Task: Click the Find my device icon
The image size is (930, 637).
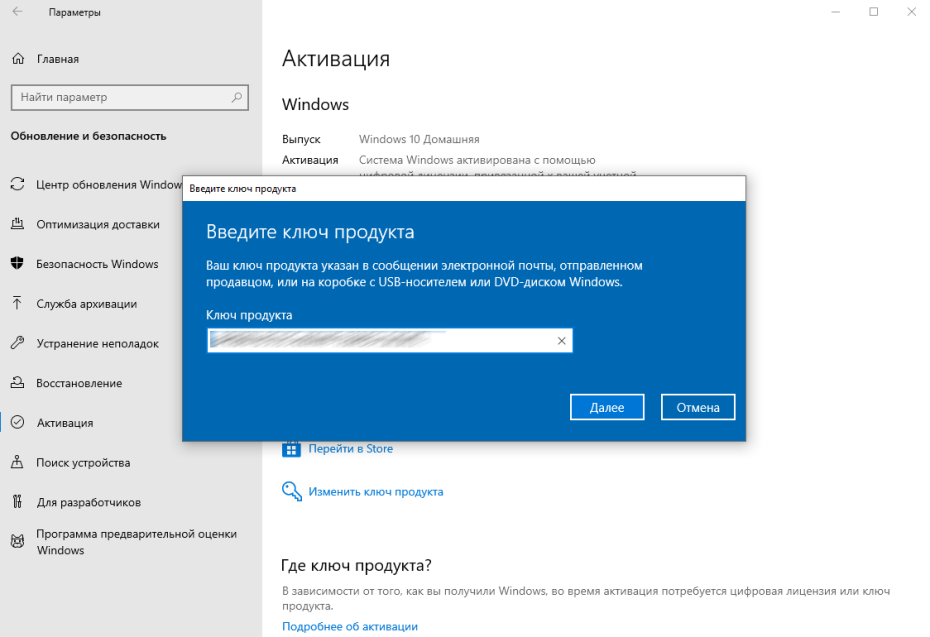Action: (18, 461)
